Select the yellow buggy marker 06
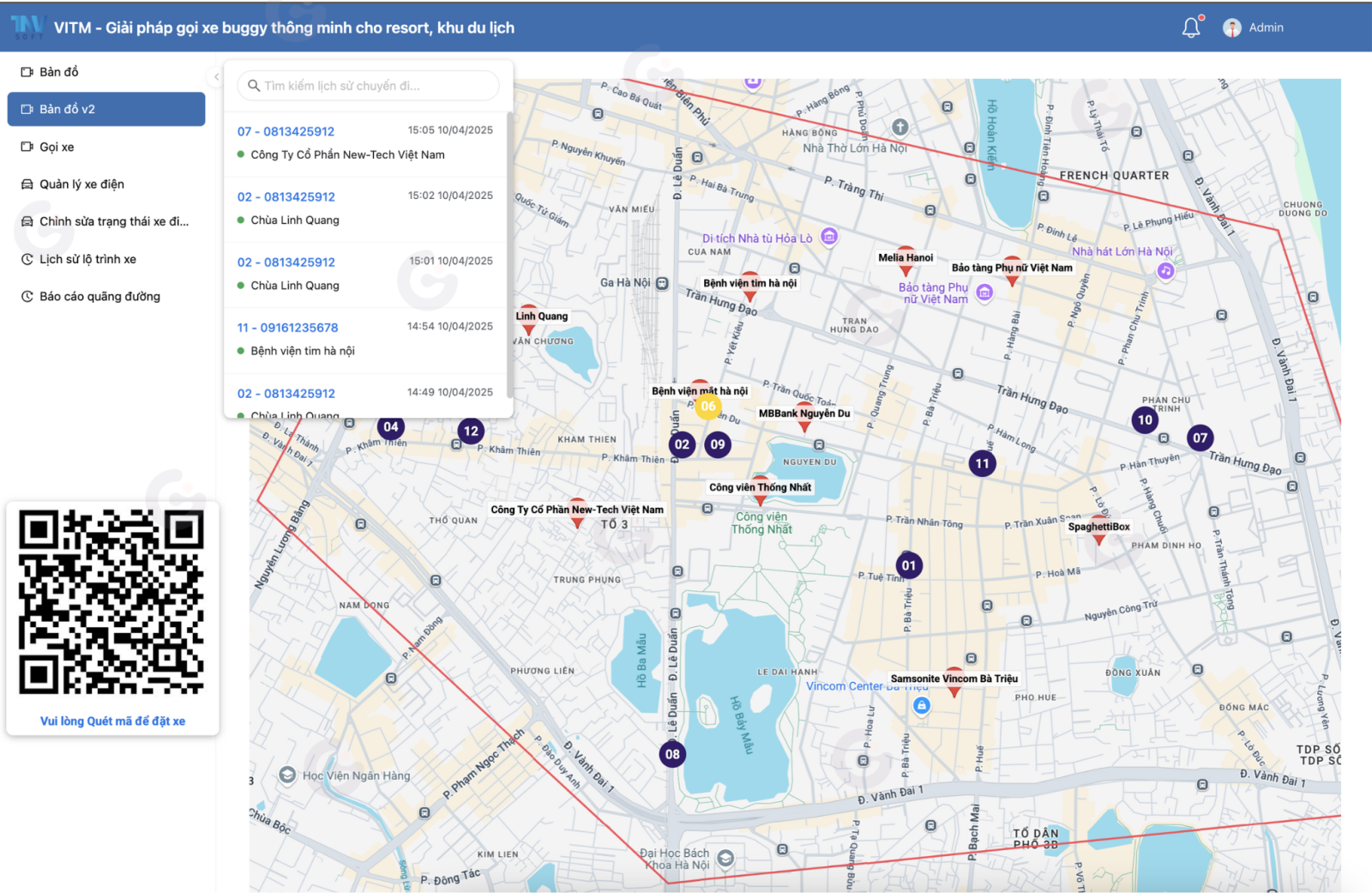 (707, 406)
